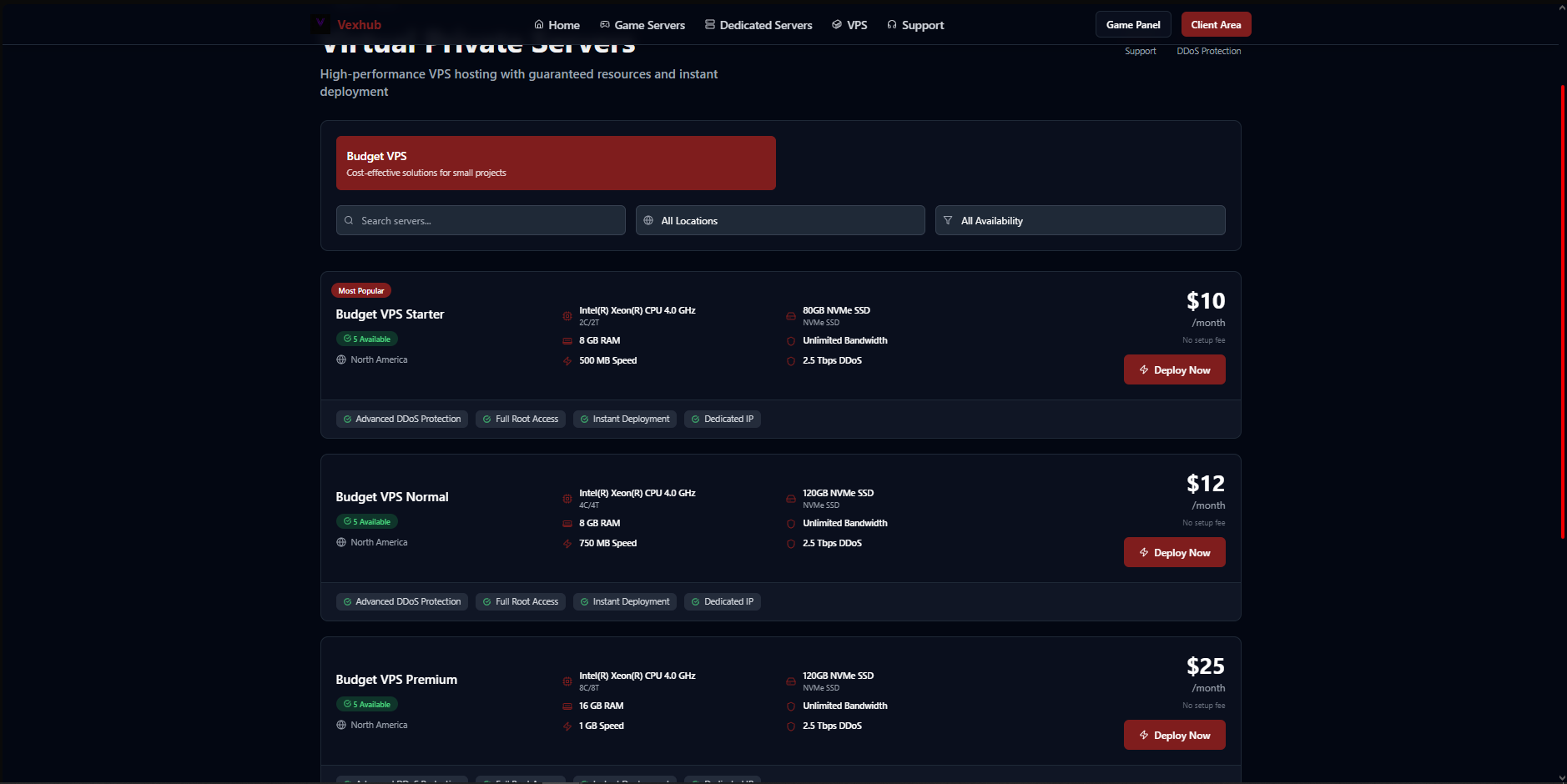Click the search magnifier icon in search bar

[x=349, y=220]
